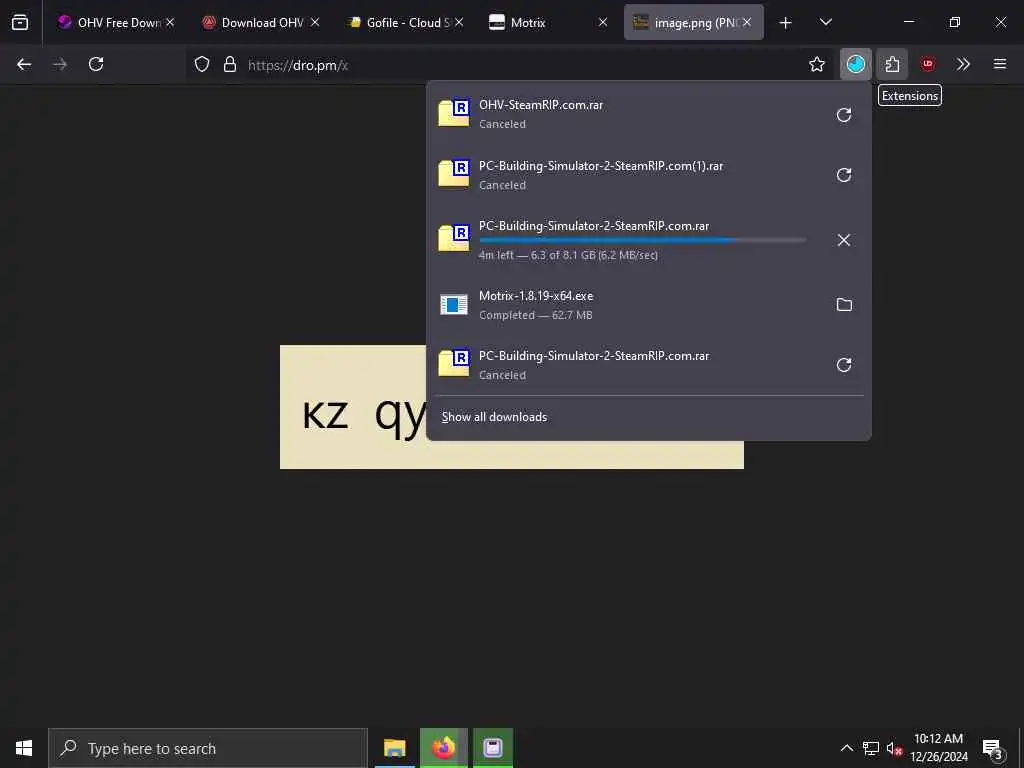
Task: Switch to the Motrix tab
Action: [549, 22]
